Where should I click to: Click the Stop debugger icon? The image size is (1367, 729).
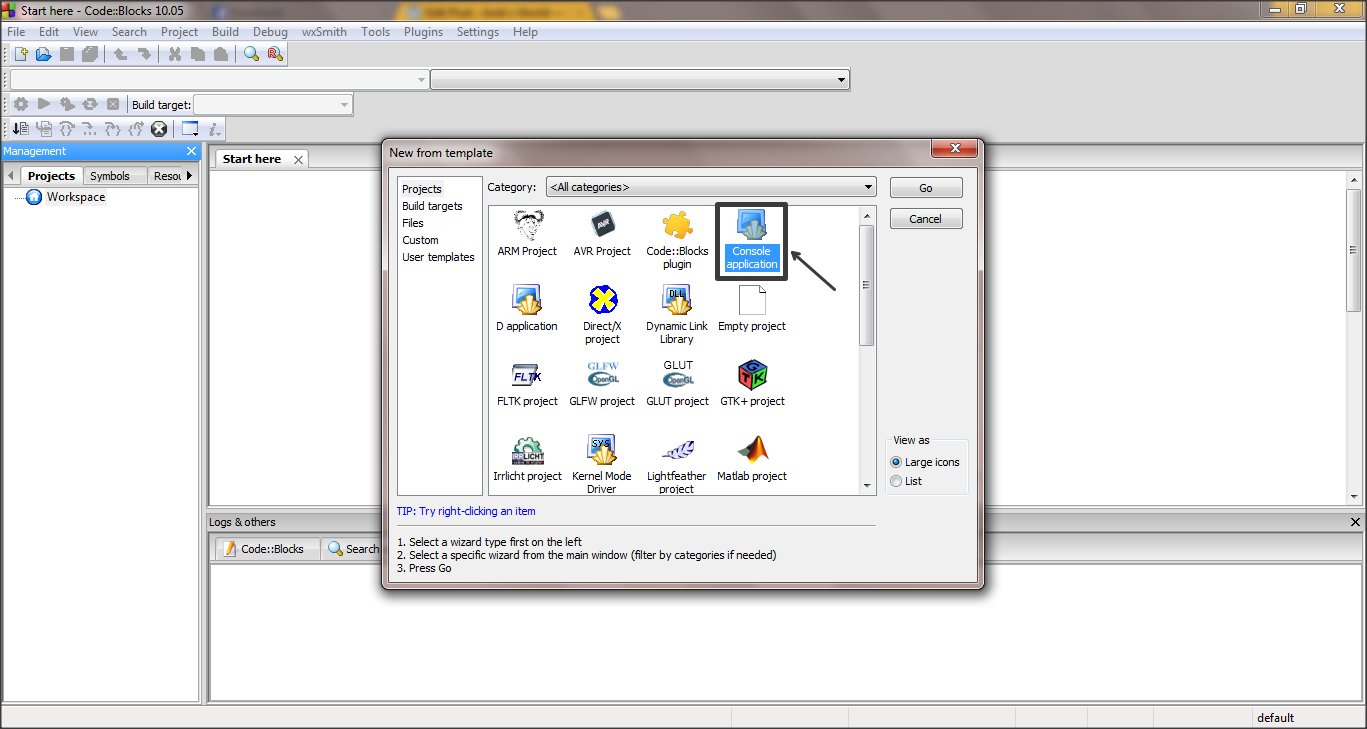click(159, 129)
